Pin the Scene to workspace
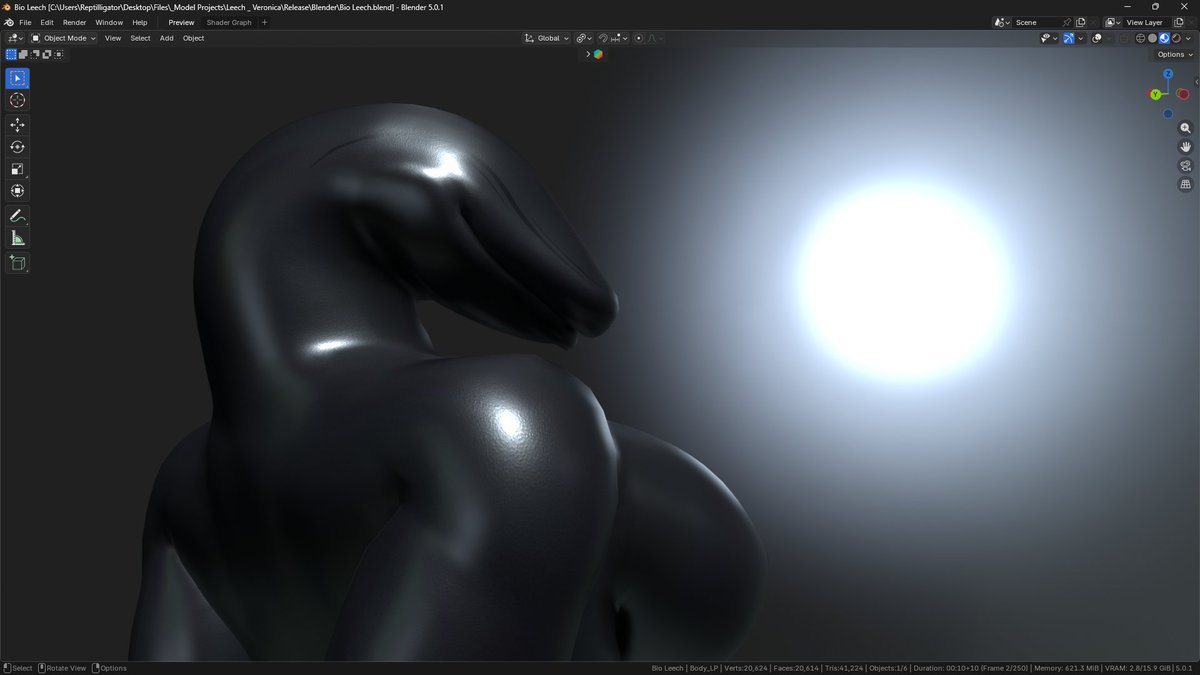 [x=1066, y=22]
